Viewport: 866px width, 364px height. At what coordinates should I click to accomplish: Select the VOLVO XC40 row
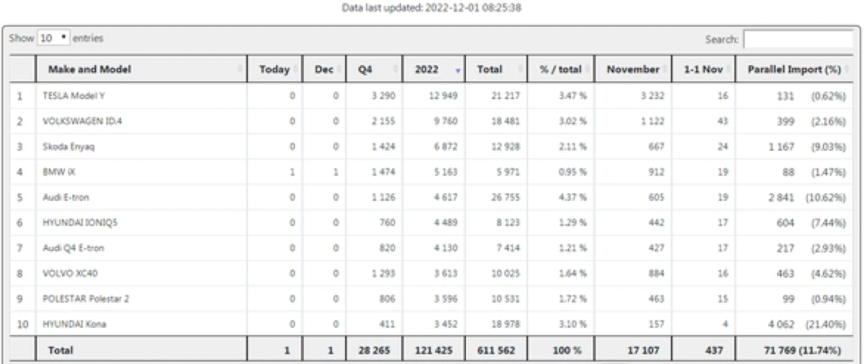(x=431, y=274)
